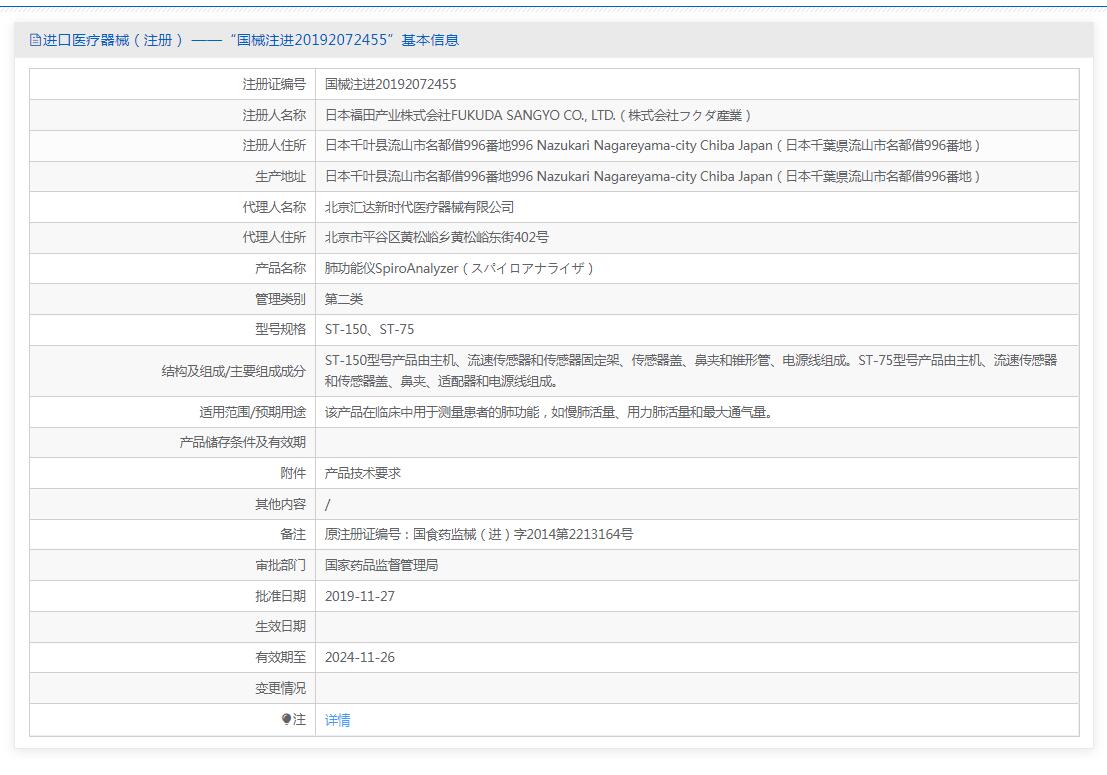Click approval department 国家药品监督管理局
The height and width of the screenshot is (775, 1107).
pos(381,565)
